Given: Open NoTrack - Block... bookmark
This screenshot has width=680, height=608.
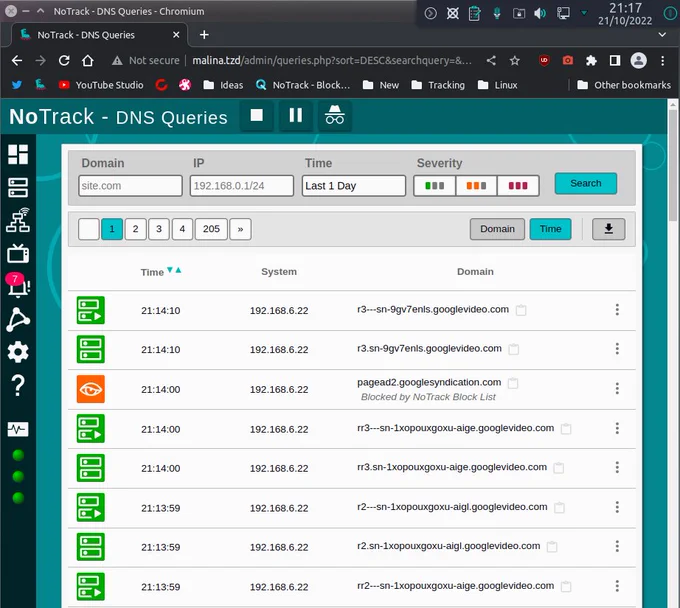Looking at the screenshot, I should [x=303, y=85].
